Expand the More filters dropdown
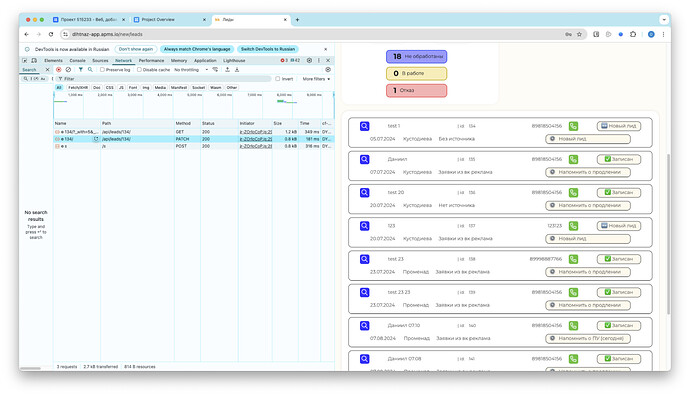This screenshot has height=396, width=690. tap(316, 79)
